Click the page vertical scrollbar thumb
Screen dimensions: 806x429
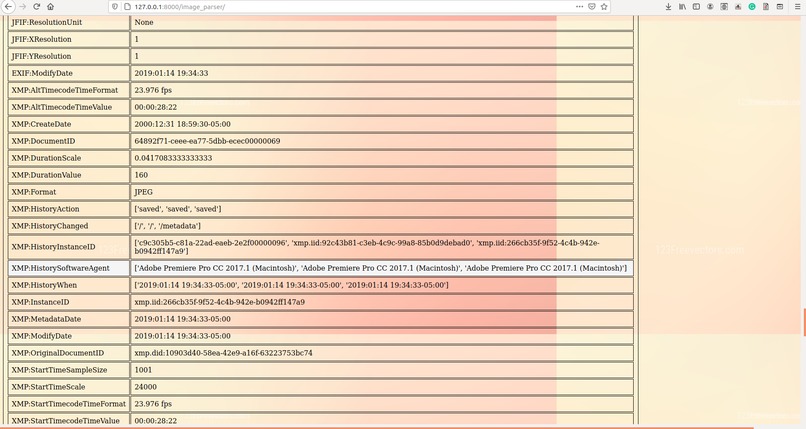pyautogui.click(x=804, y=322)
